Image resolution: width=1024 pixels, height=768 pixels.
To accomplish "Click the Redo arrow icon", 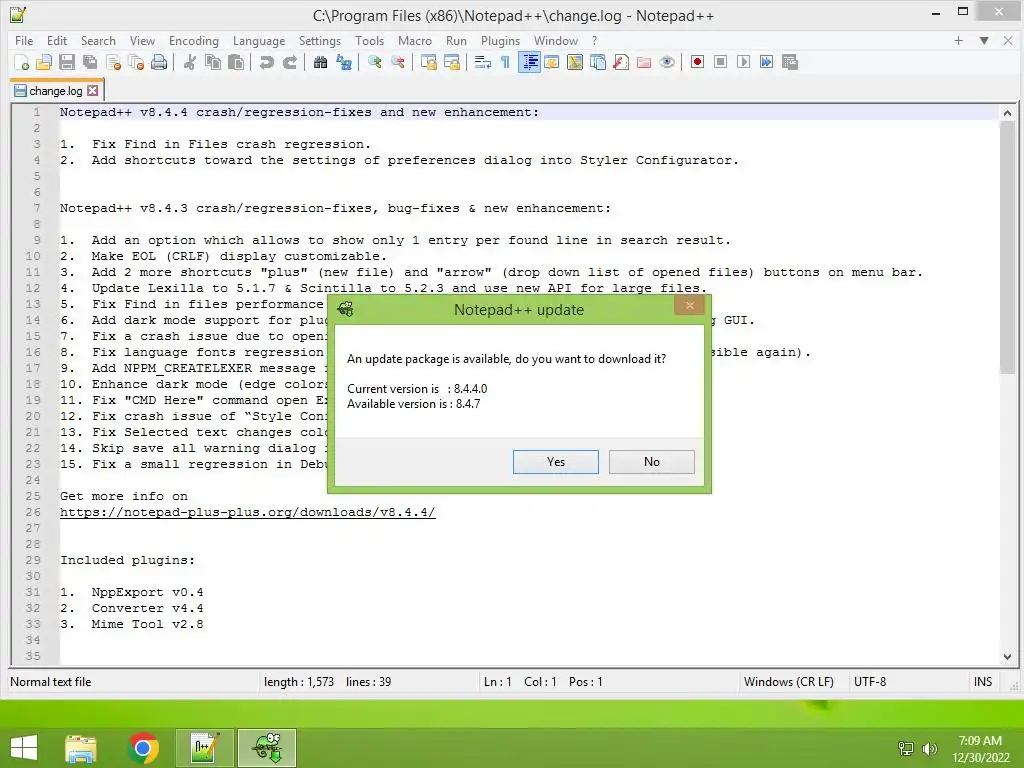I will [x=289, y=62].
